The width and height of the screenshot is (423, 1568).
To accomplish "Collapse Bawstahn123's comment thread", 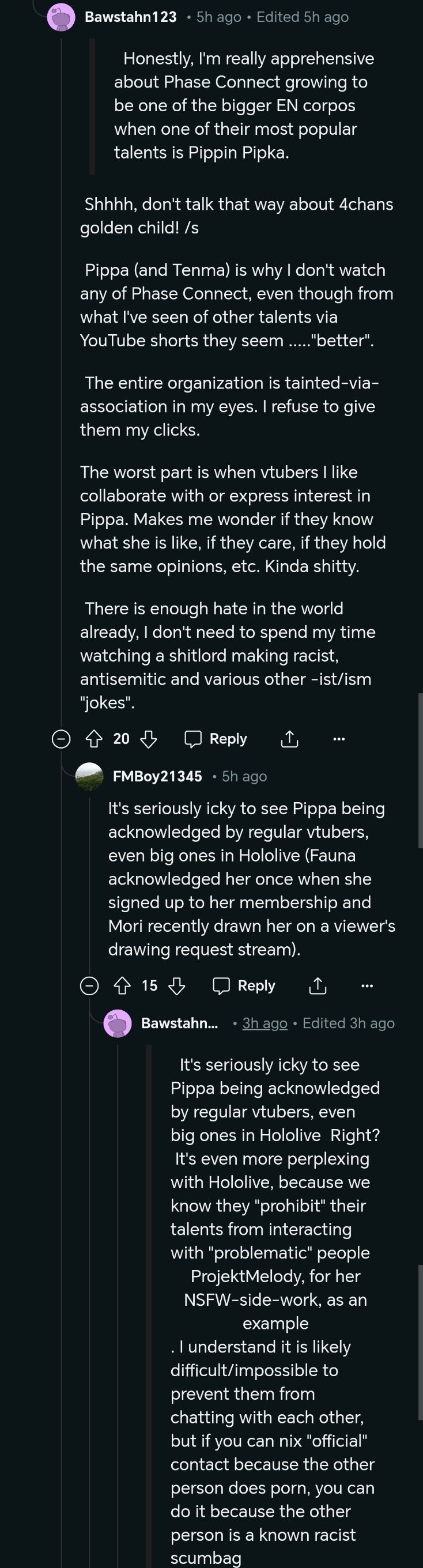I will [x=61, y=739].
